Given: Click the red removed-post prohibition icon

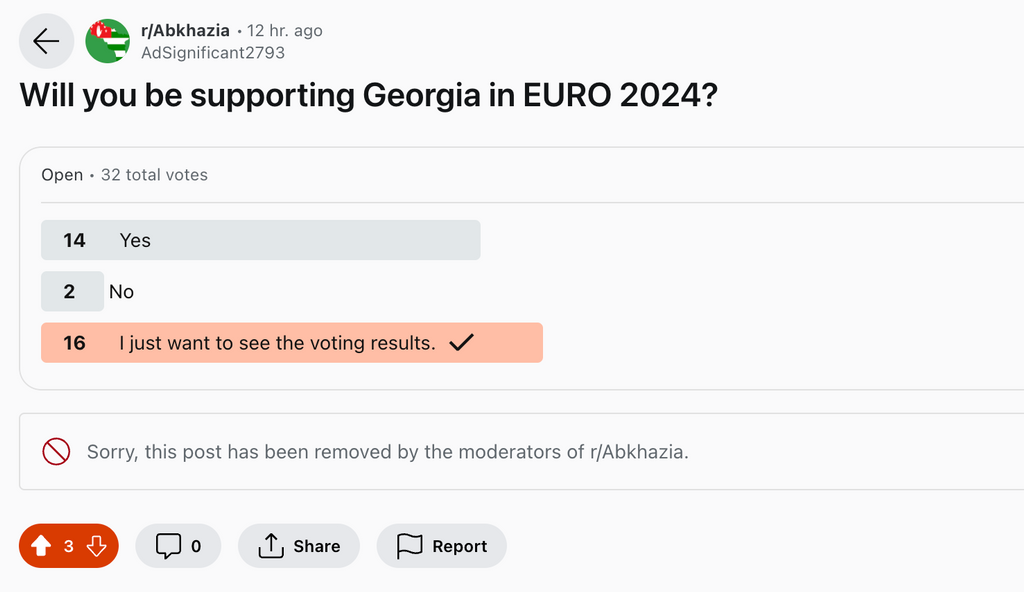Looking at the screenshot, I should 56,452.
